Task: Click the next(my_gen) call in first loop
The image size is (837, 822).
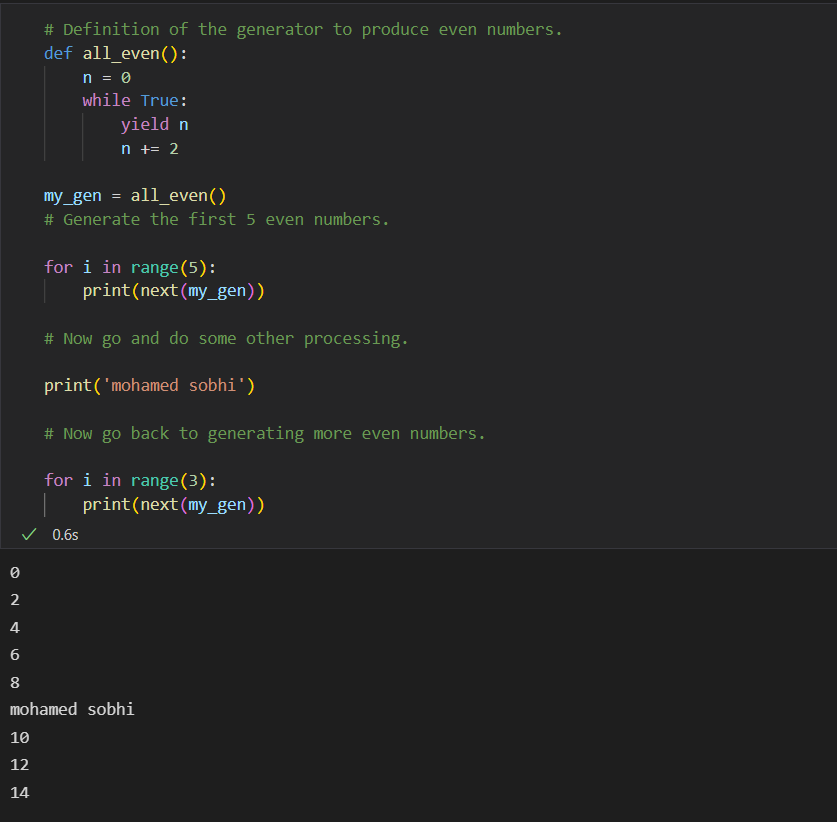Action: tap(197, 290)
